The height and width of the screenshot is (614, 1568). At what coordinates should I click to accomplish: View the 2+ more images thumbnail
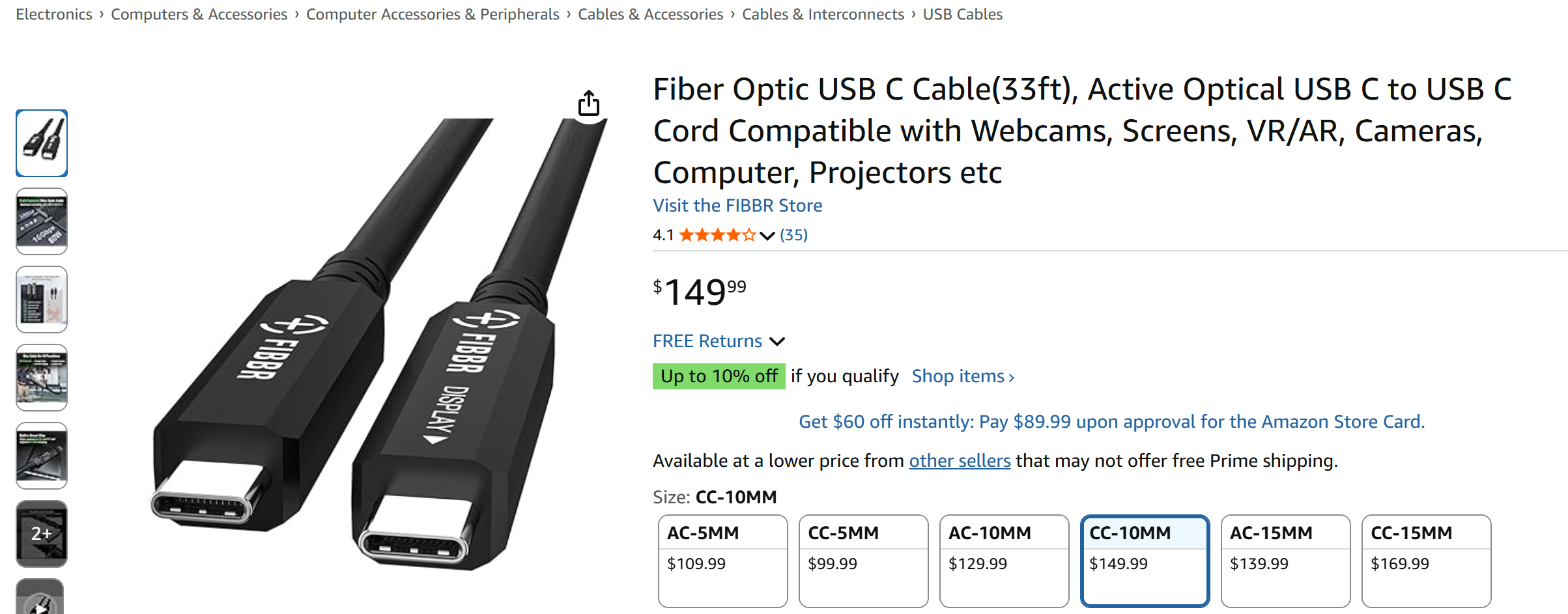[x=42, y=534]
